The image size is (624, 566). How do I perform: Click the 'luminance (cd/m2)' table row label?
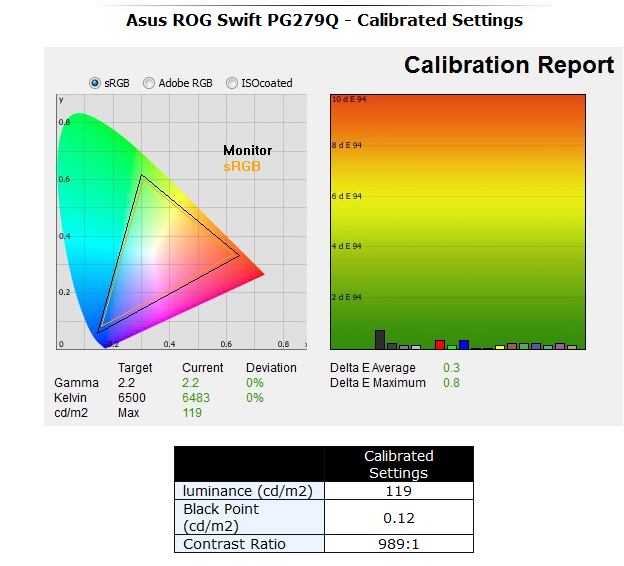248,491
